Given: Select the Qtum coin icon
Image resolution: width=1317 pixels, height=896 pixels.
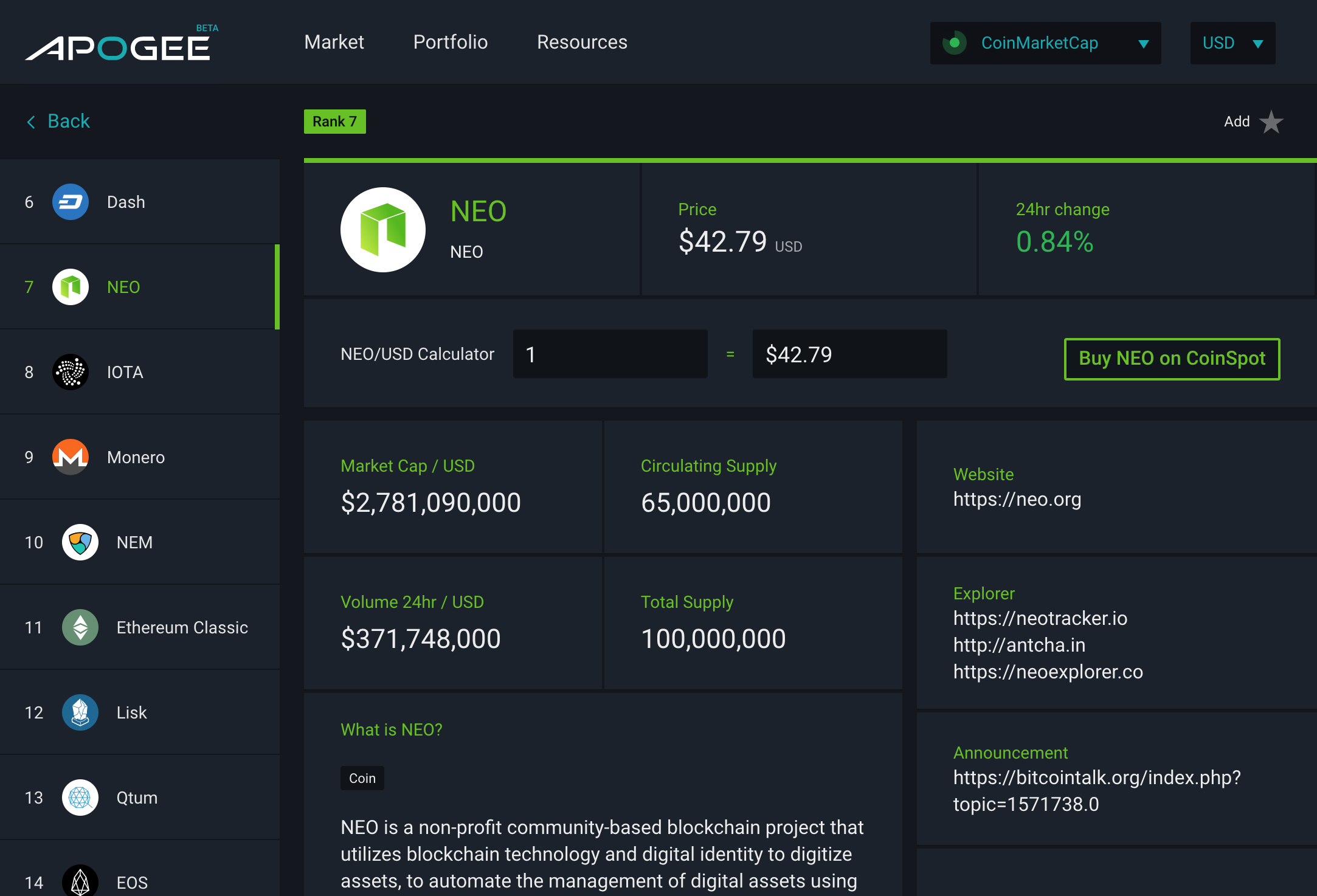Looking at the screenshot, I should 80,798.
